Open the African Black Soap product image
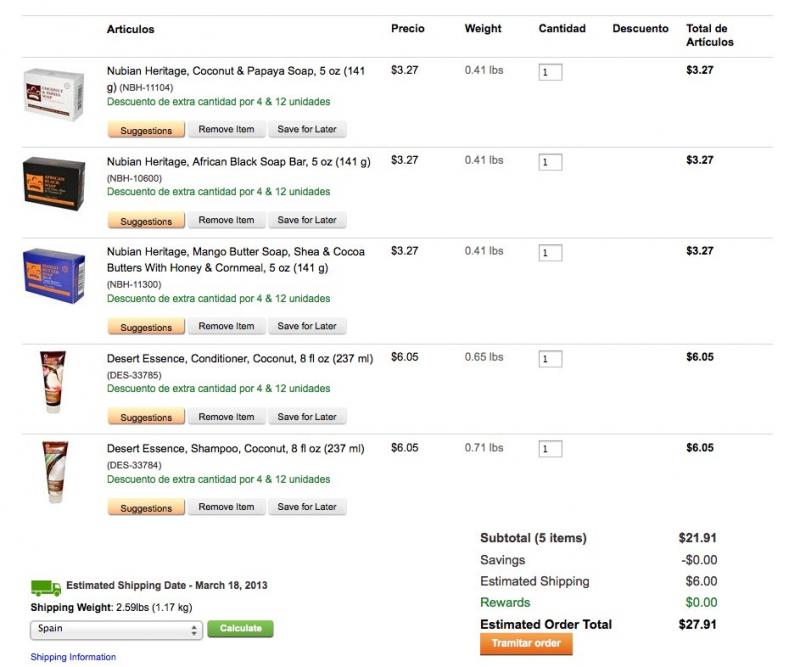Viewport: 800px width, 667px height. (x=54, y=184)
